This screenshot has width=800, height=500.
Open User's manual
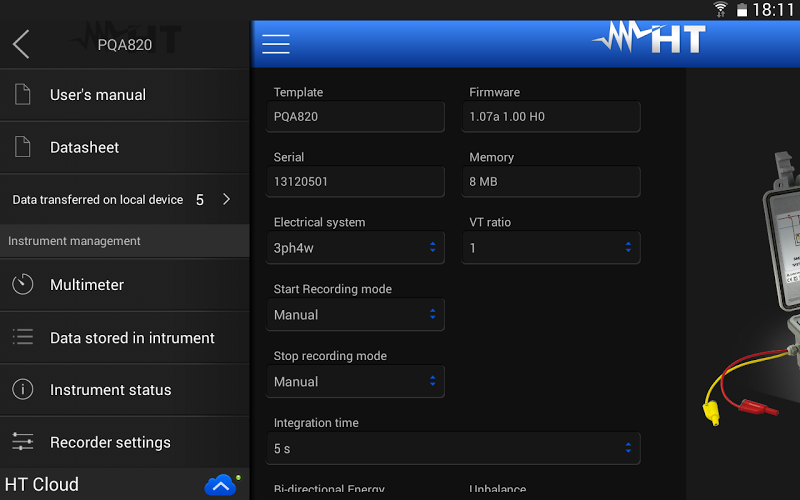pos(124,95)
